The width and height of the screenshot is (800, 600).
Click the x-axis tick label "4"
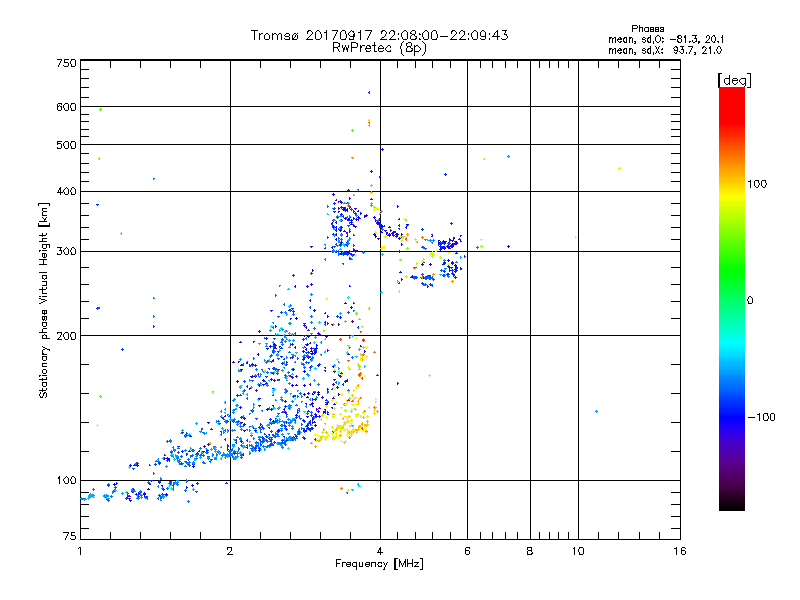pos(380,551)
